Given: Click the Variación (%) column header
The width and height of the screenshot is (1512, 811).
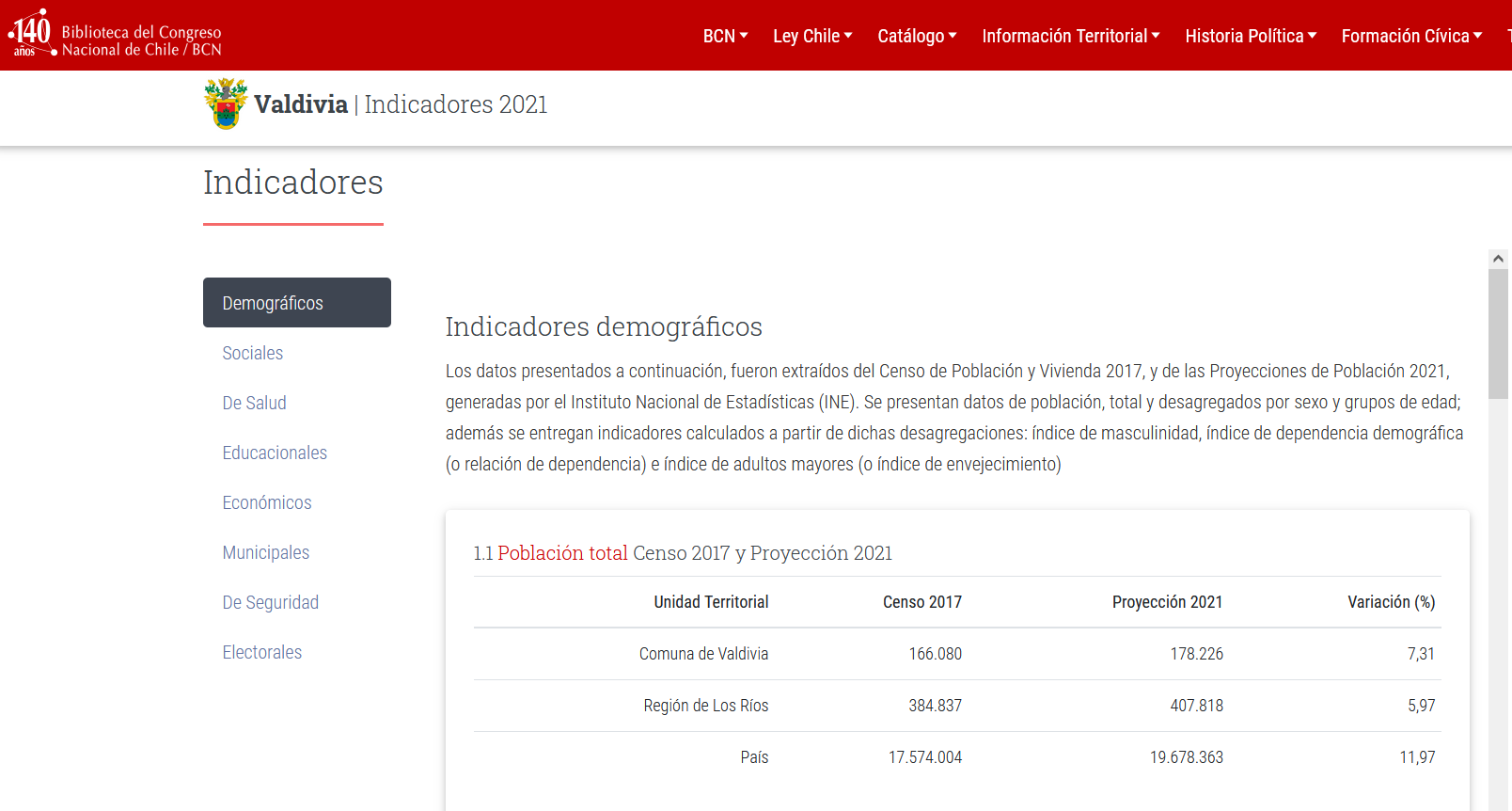Looking at the screenshot, I should pyautogui.click(x=1391, y=602).
